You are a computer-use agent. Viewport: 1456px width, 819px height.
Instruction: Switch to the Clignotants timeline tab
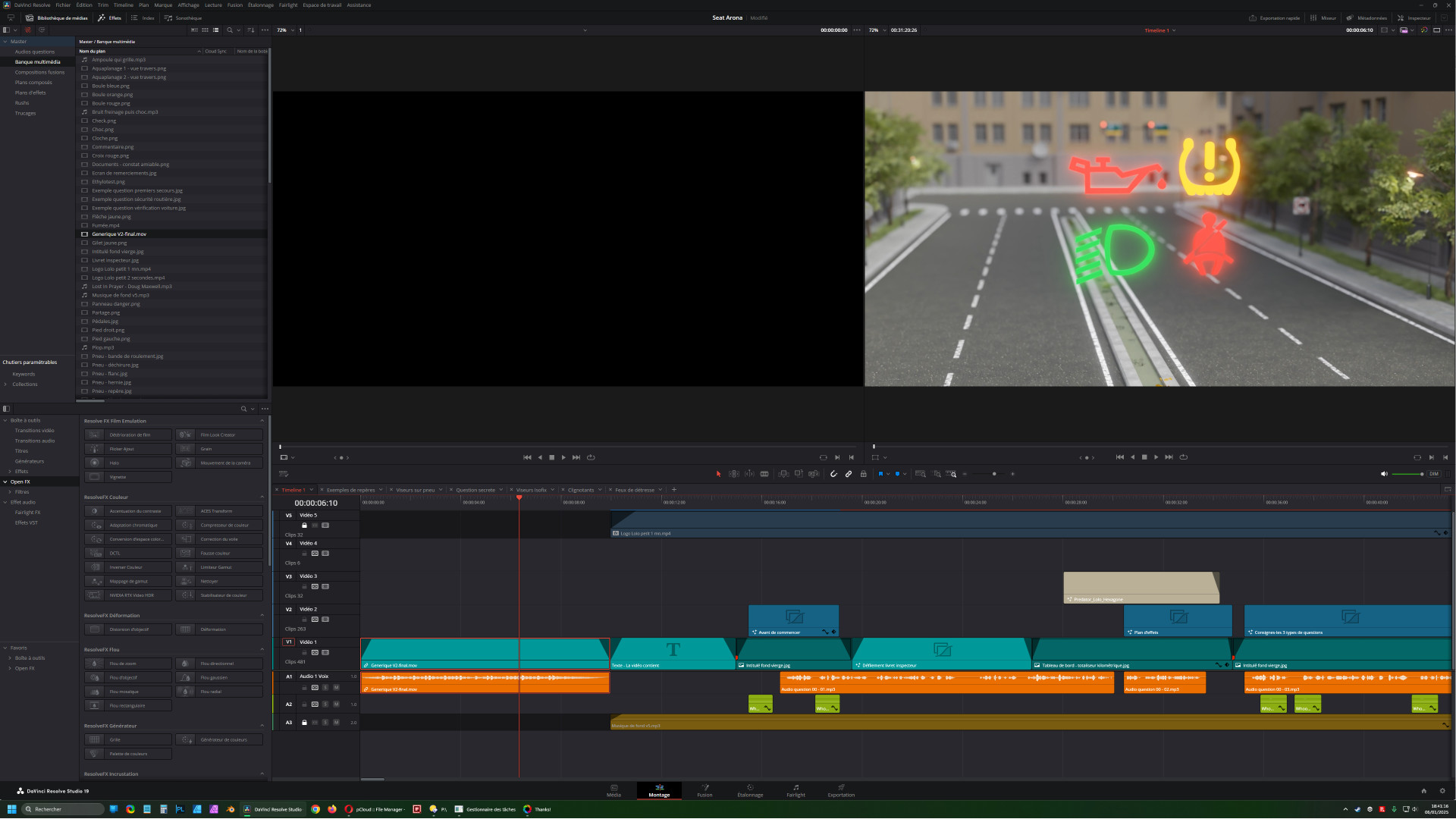pos(580,490)
